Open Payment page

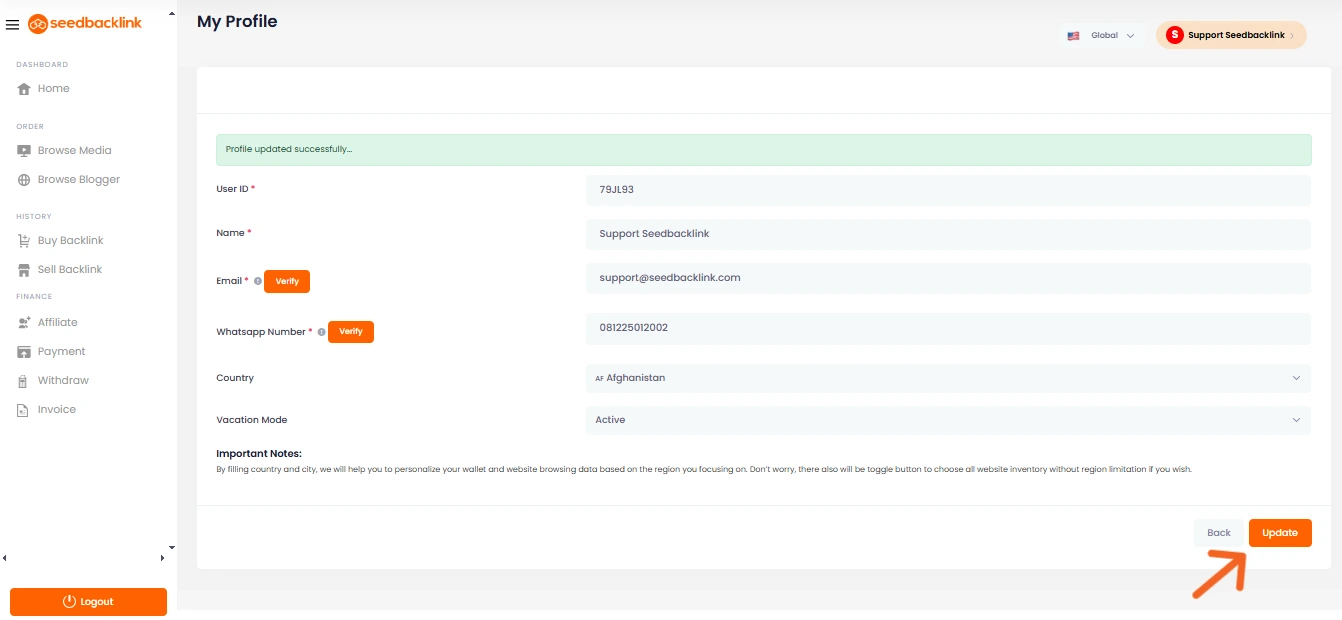tap(61, 352)
